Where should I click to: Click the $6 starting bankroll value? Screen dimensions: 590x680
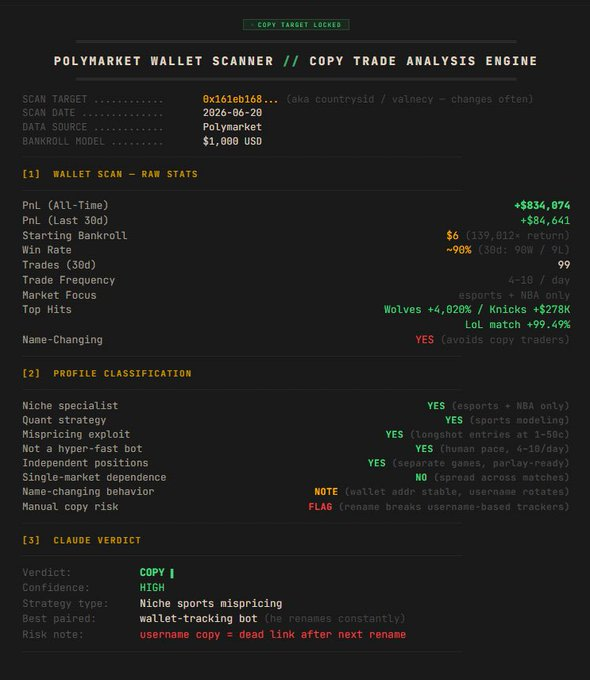(452, 235)
